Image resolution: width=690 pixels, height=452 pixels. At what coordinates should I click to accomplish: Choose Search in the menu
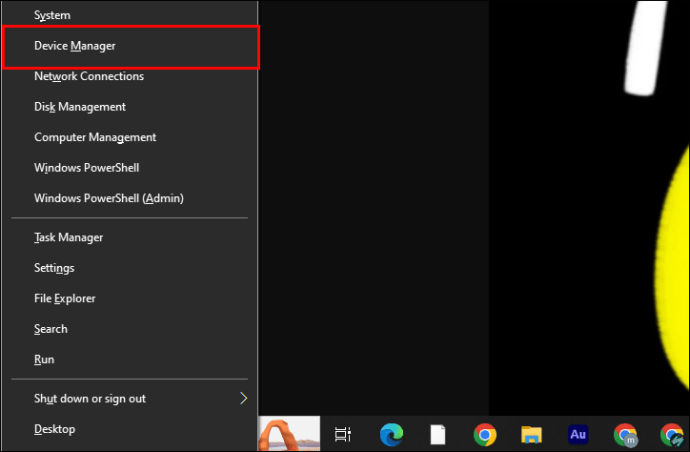pos(129,329)
